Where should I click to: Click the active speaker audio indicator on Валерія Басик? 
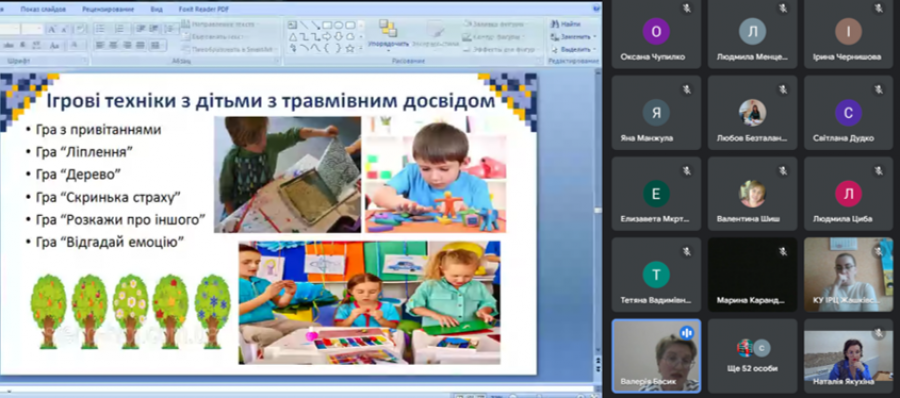pyautogui.click(x=686, y=333)
